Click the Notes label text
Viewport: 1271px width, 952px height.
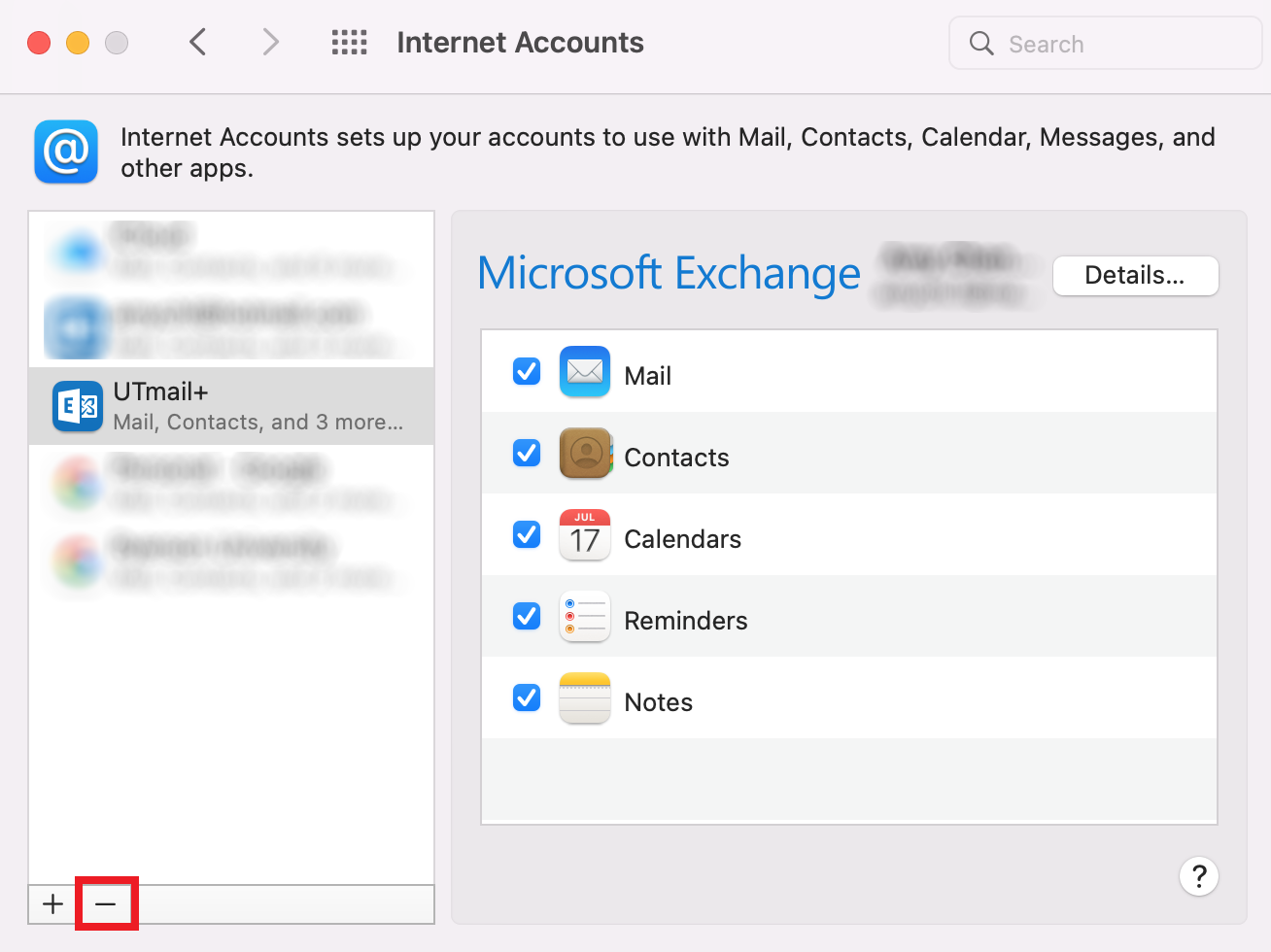tap(659, 702)
